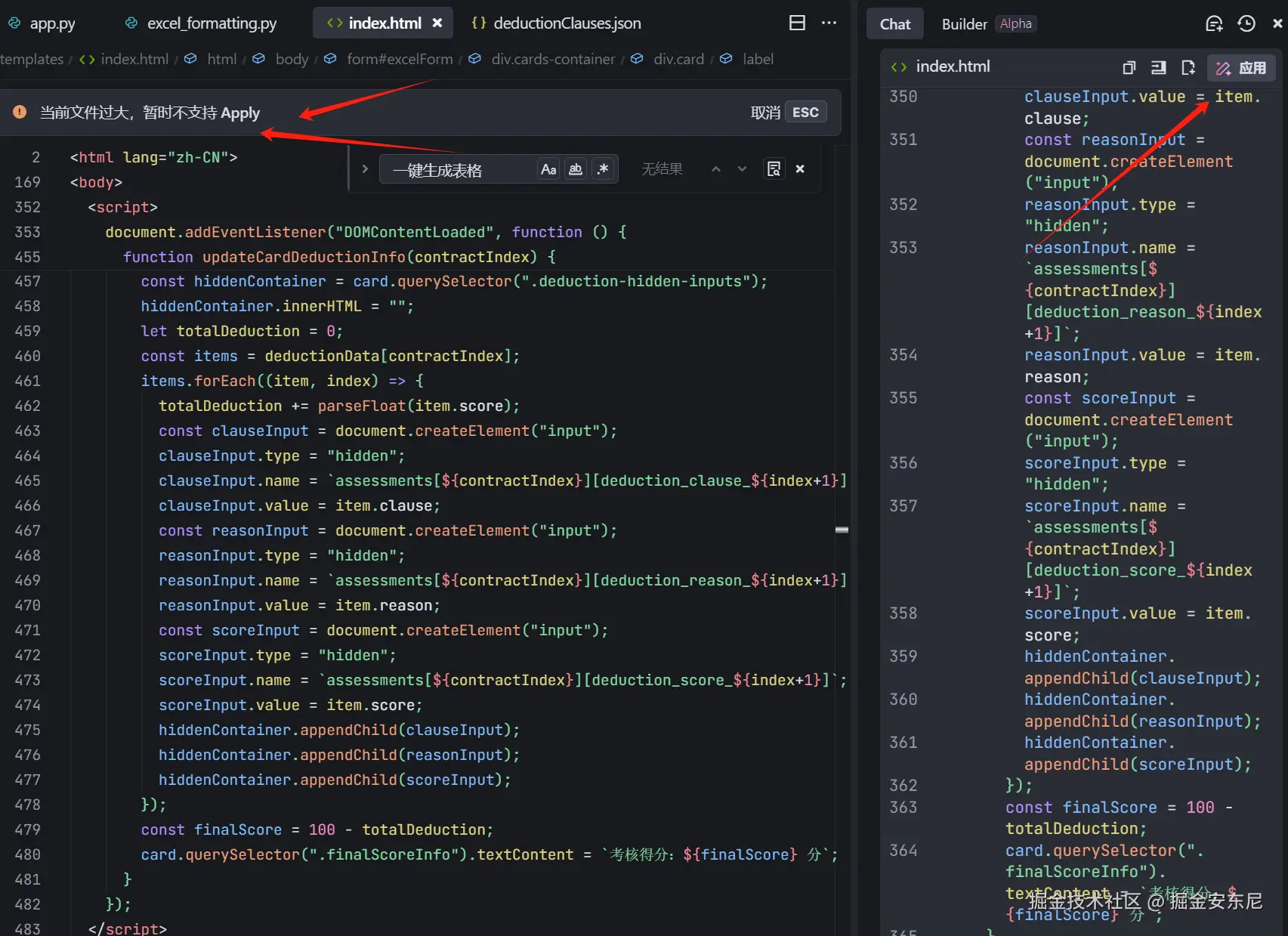Open chat history clock icon
Viewport: 1288px width, 936px height.
(1246, 23)
